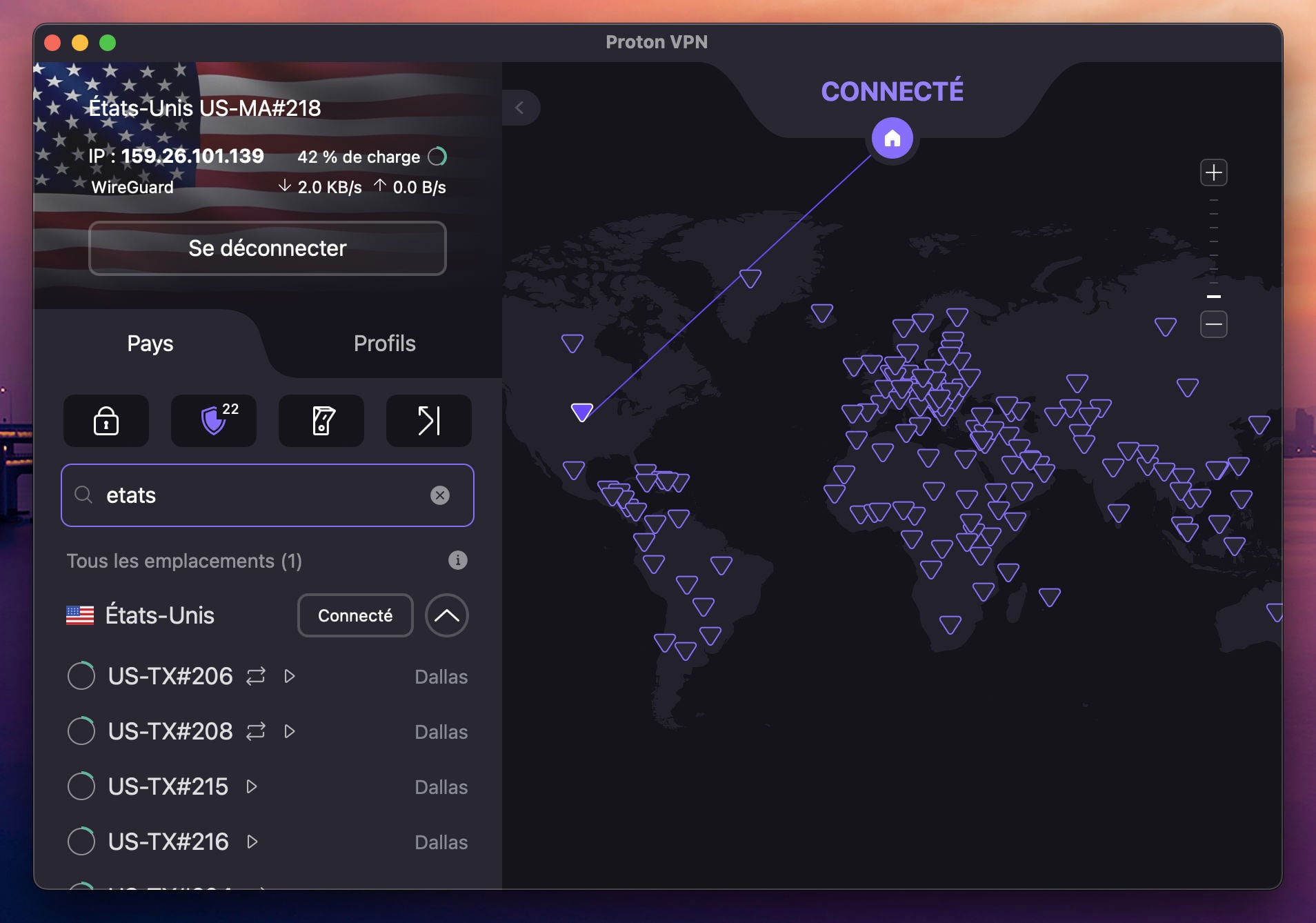
Task: Click the server load ring next to 42 %
Action: [x=437, y=157]
